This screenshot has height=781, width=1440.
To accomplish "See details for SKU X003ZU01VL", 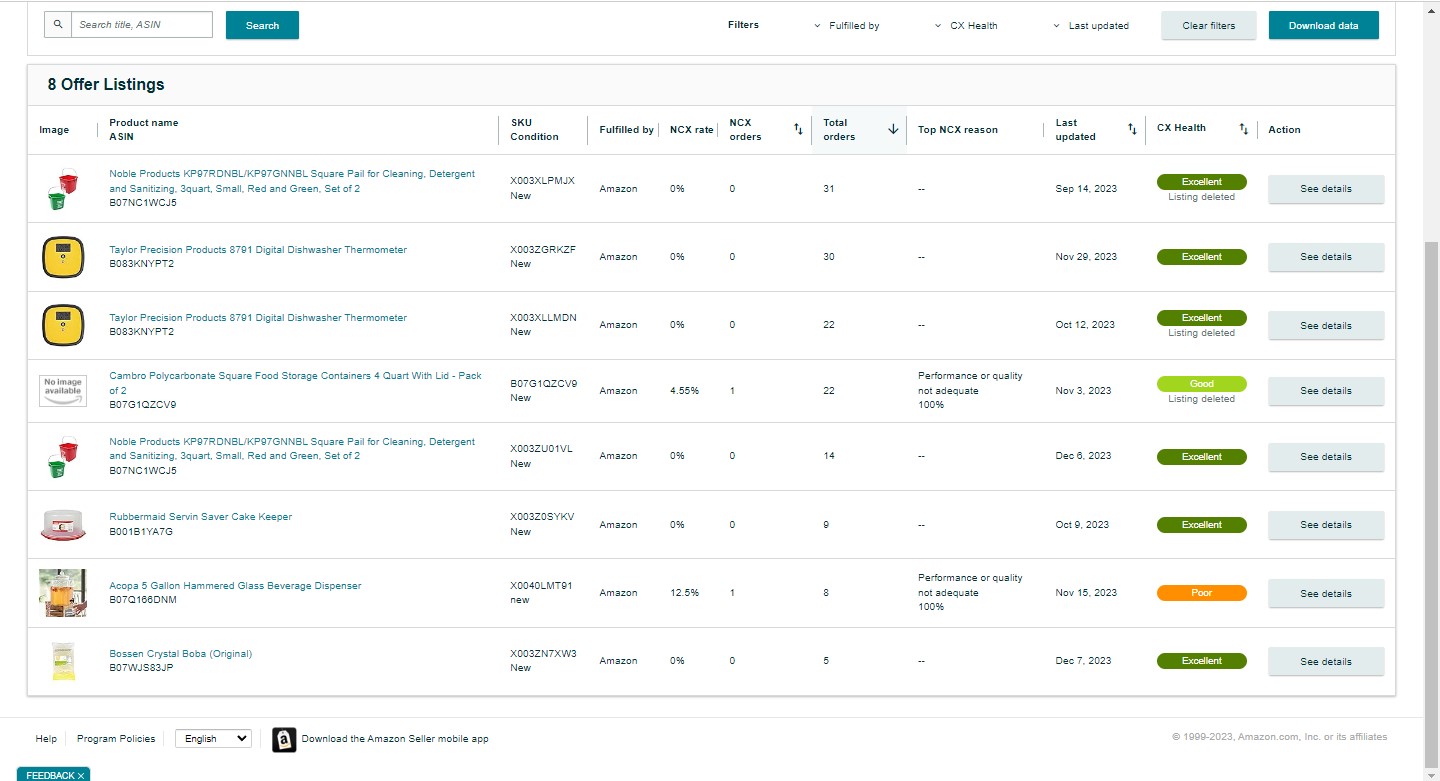I will (x=1326, y=457).
